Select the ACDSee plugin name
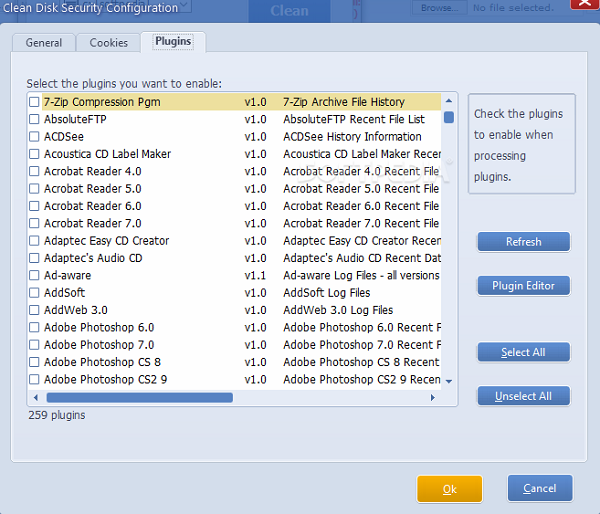600x514 pixels. [x=64, y=137]
